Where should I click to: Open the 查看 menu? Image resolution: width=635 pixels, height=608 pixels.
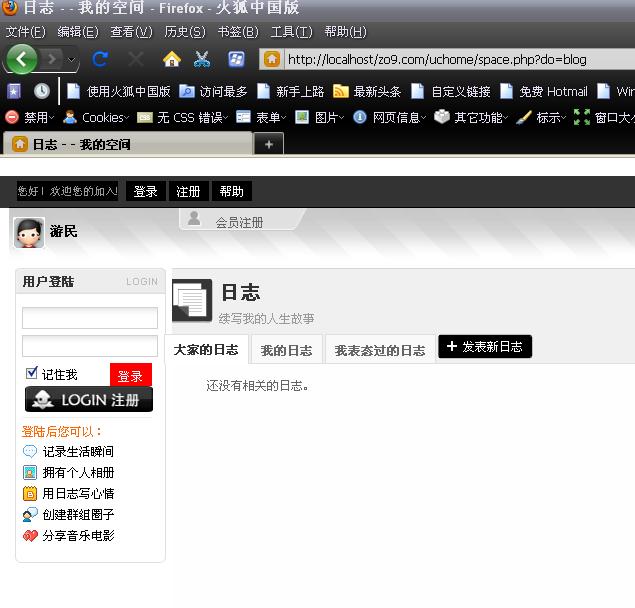pos(131,32)
